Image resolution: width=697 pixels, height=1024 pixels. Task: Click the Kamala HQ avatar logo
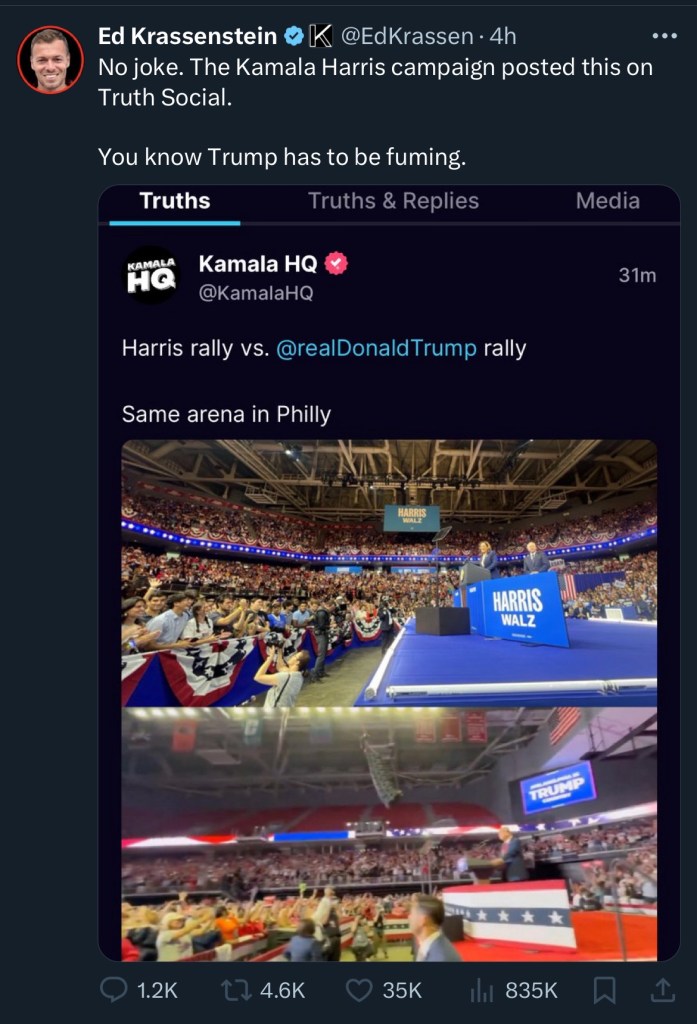pos(150,276)
